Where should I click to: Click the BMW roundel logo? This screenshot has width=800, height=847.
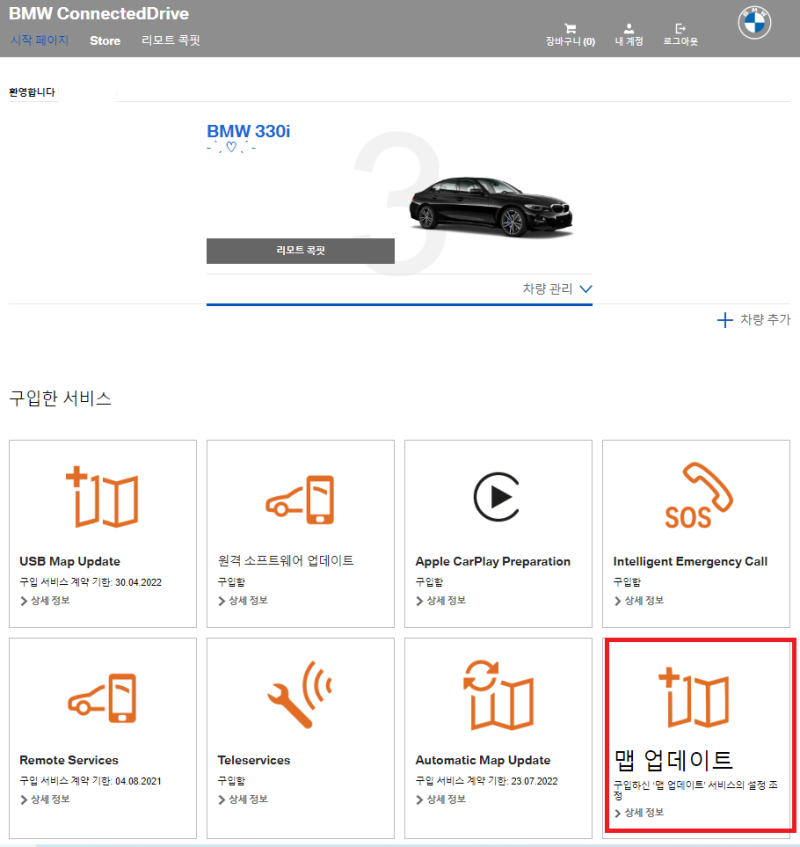pos(755,23)
